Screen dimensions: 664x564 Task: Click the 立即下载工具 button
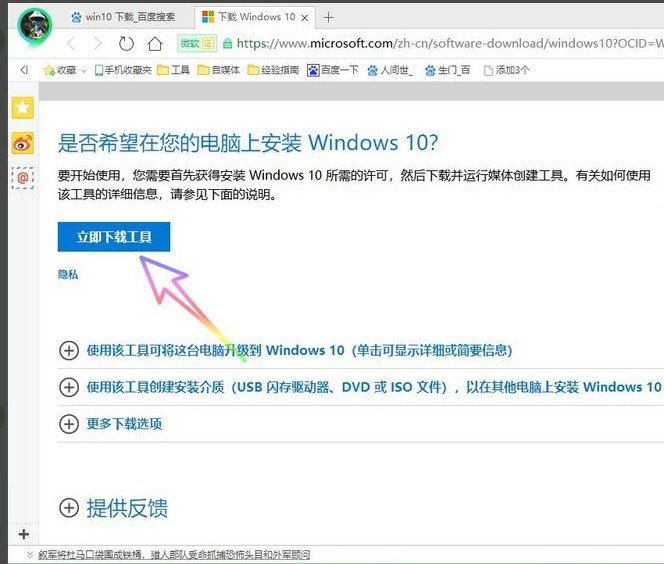114,237
